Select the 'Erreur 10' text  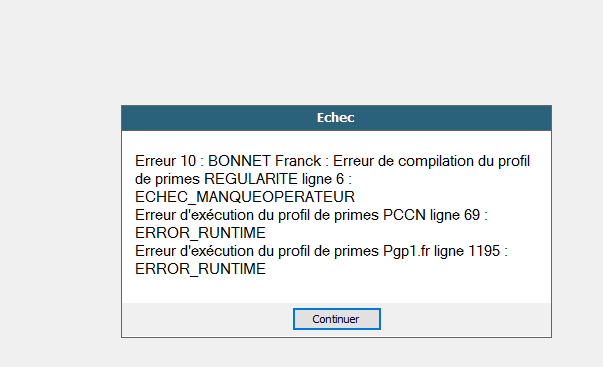pos(165,161)
